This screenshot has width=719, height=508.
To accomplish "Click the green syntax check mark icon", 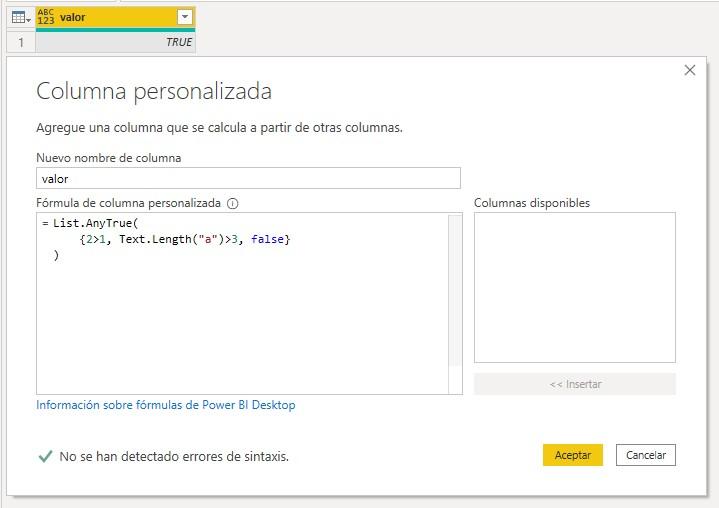I will pos(45,456).
